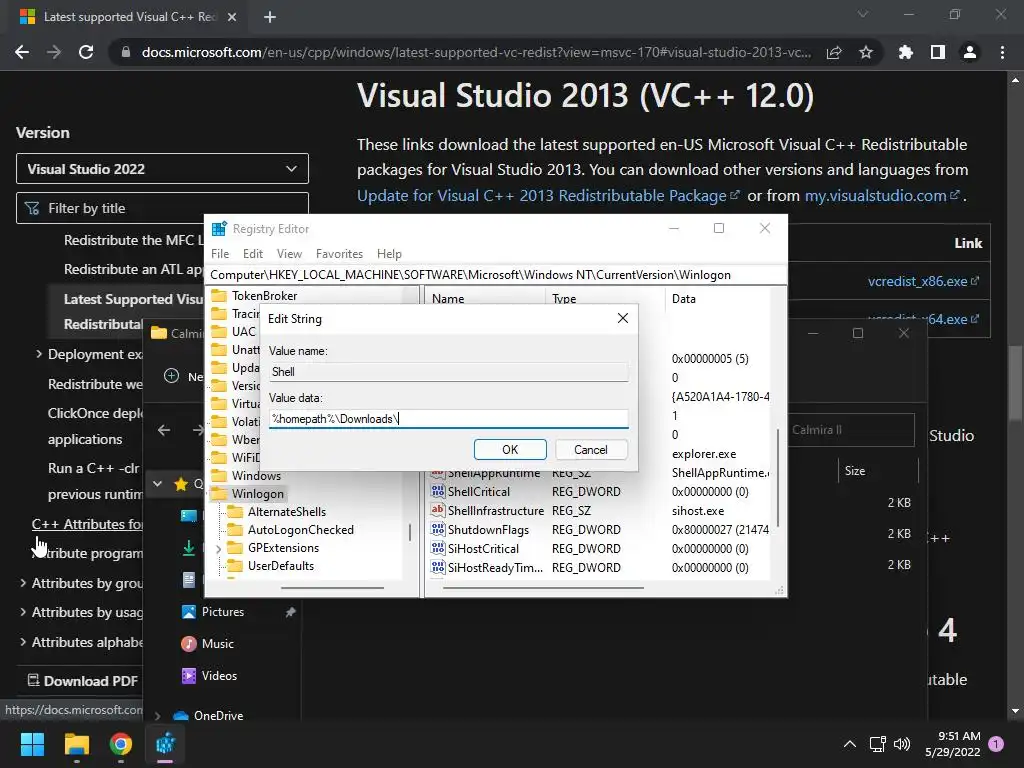Click the sihost.exe data cell

coord(697,511)
